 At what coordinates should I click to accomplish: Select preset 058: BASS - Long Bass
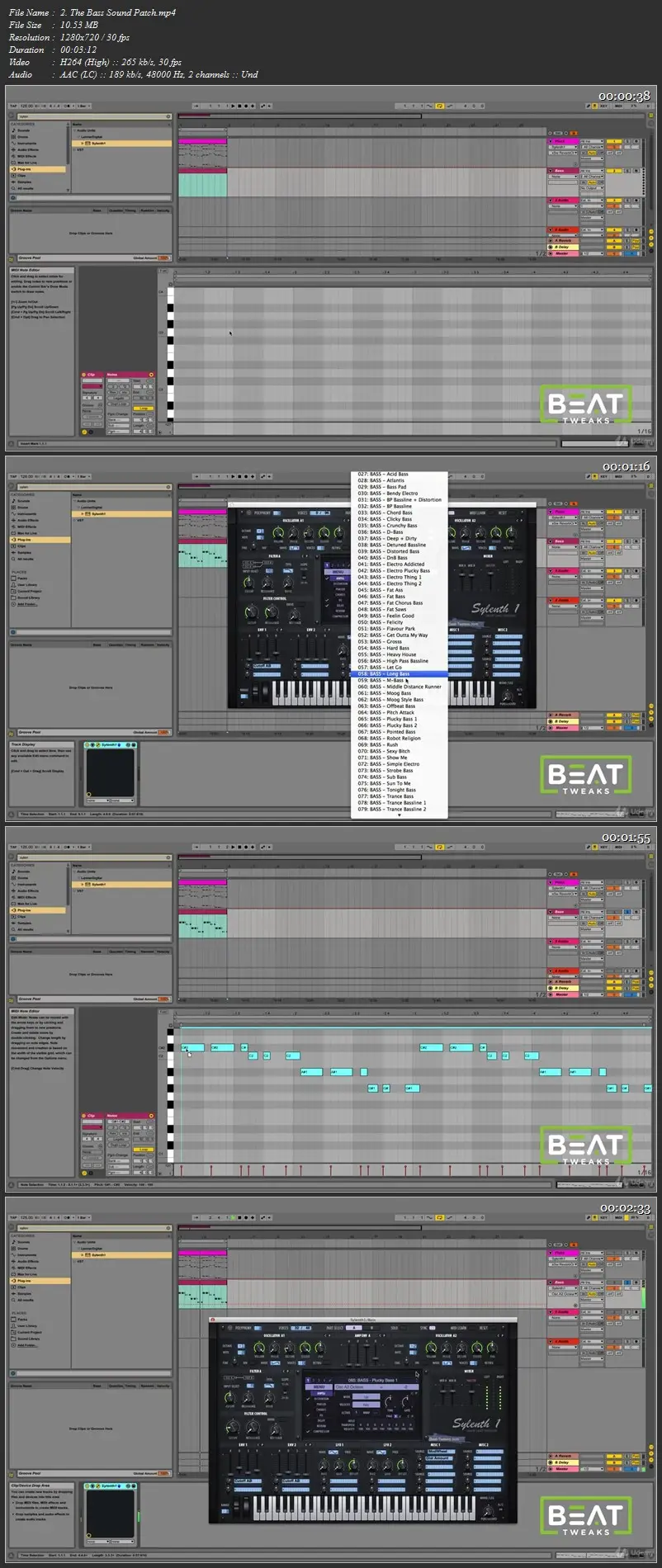coord(400,673)
